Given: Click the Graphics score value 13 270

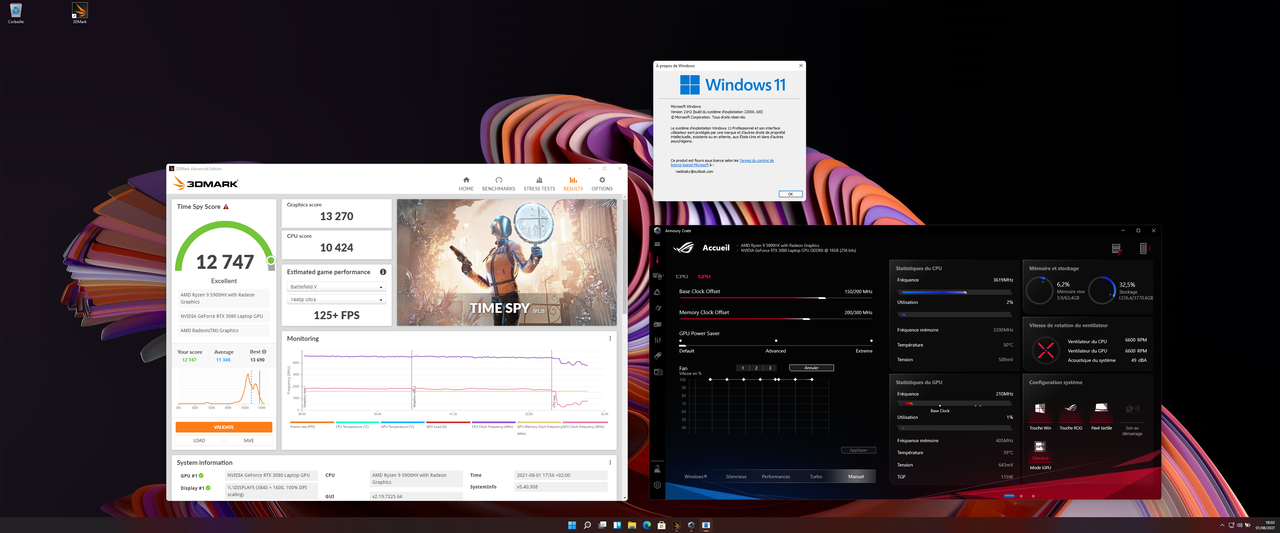Looking at the screenshot, I should pos(336,216).
